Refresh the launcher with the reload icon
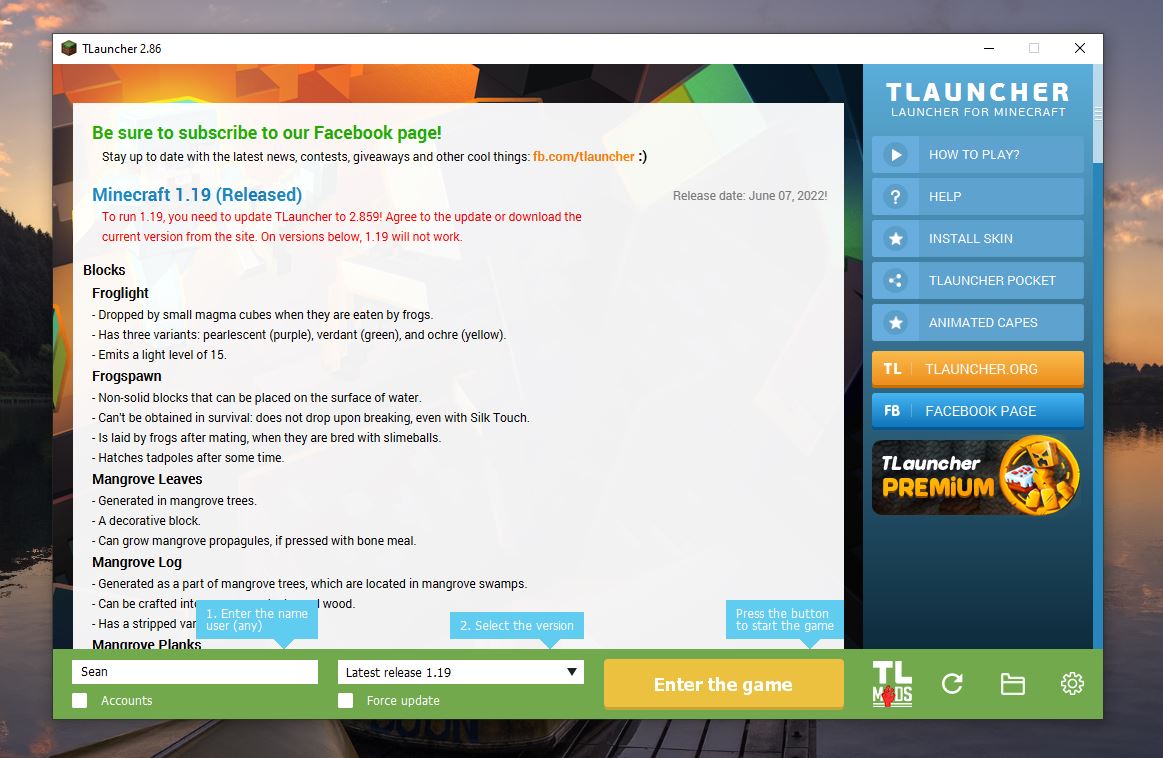Viewport: 1163px width, 758px height. (x=952, y=684)
